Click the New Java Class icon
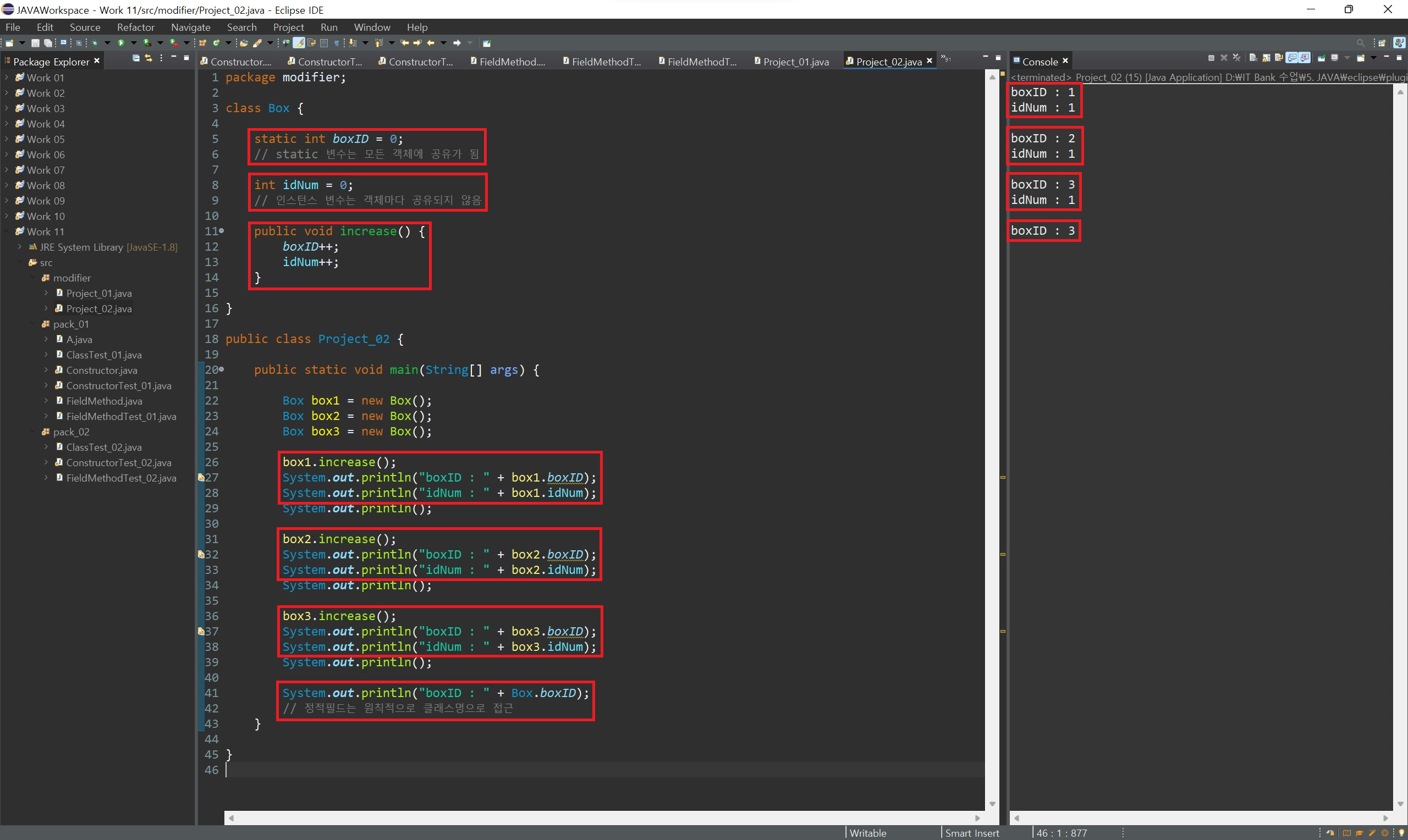 216,43
